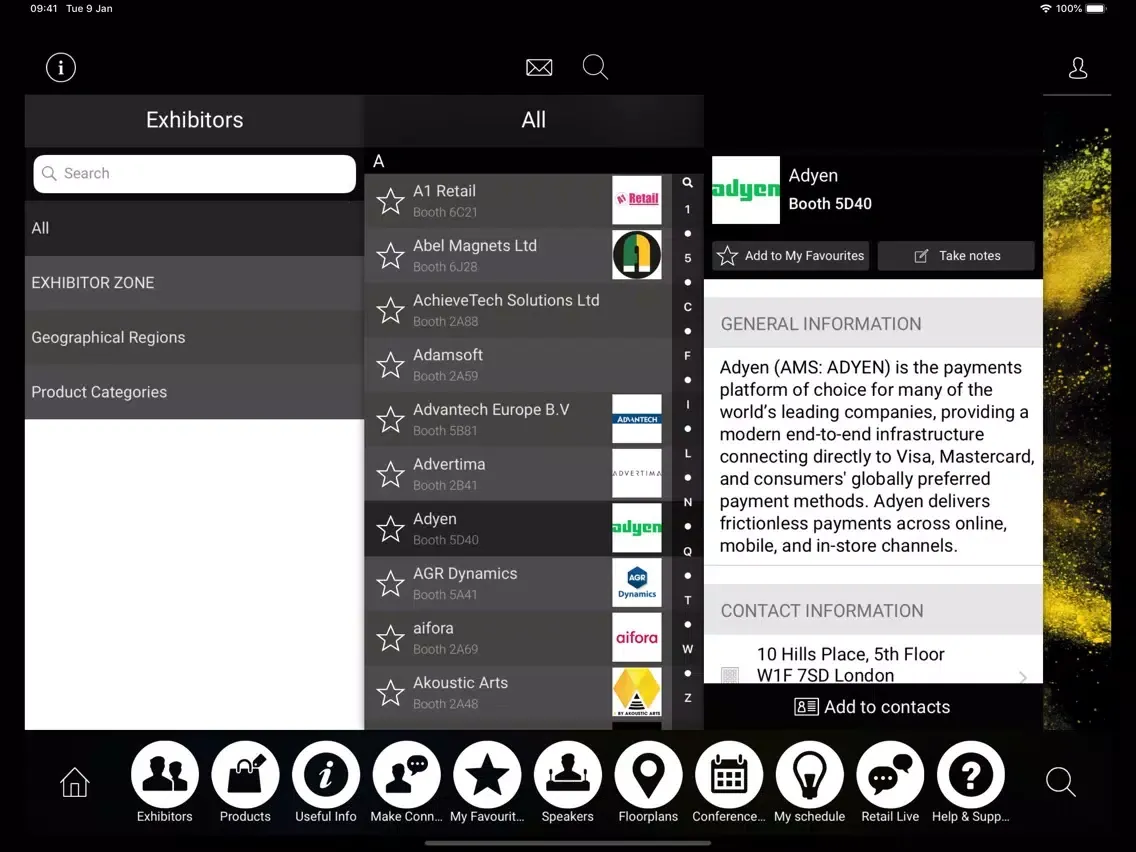The width and height of the screenshot is (1136, 852).
Task: Tap the 'Exhibitors' column header
Action: (194, 120)
